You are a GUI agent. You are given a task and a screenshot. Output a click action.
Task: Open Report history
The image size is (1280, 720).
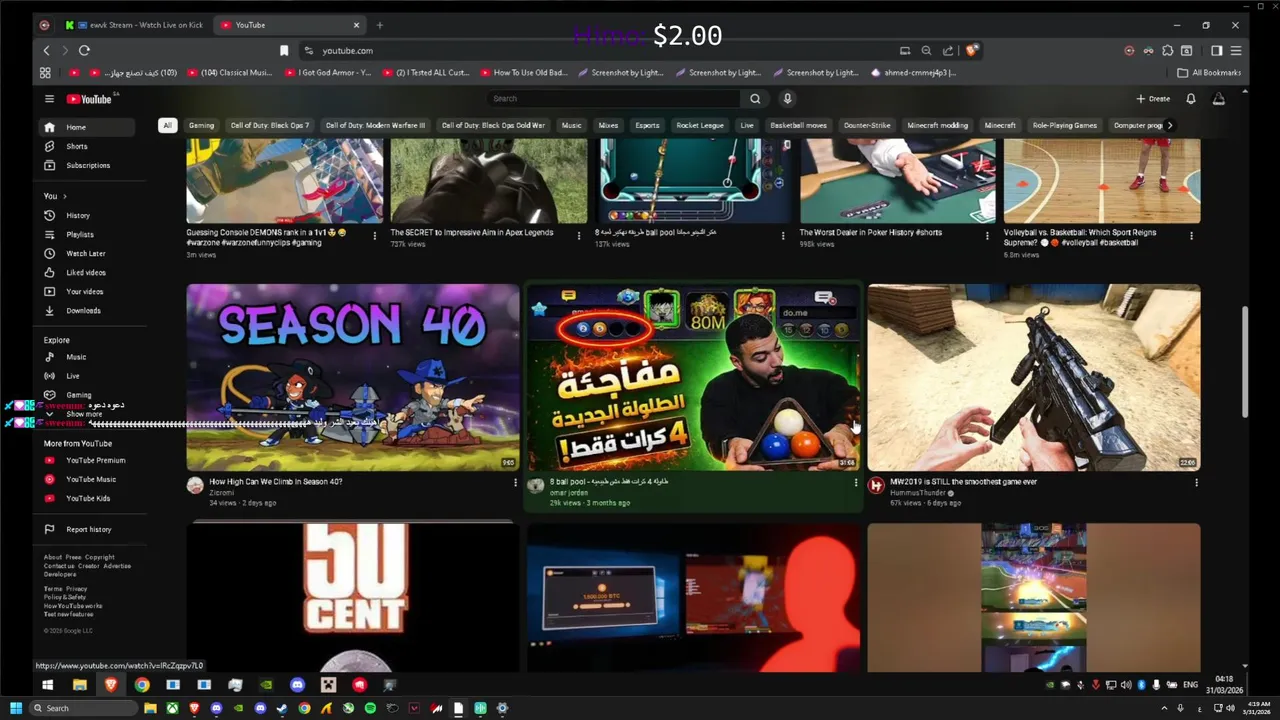pos(87,529)
